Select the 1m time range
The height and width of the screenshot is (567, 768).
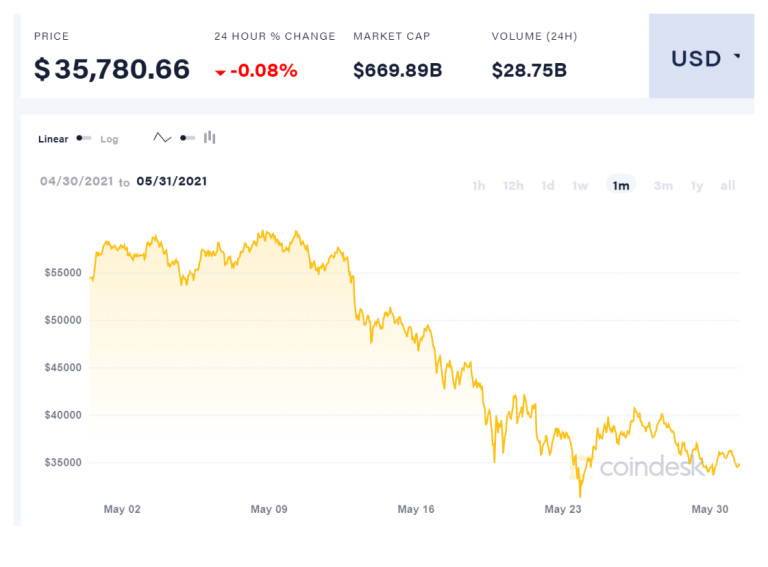coord(621,185)
